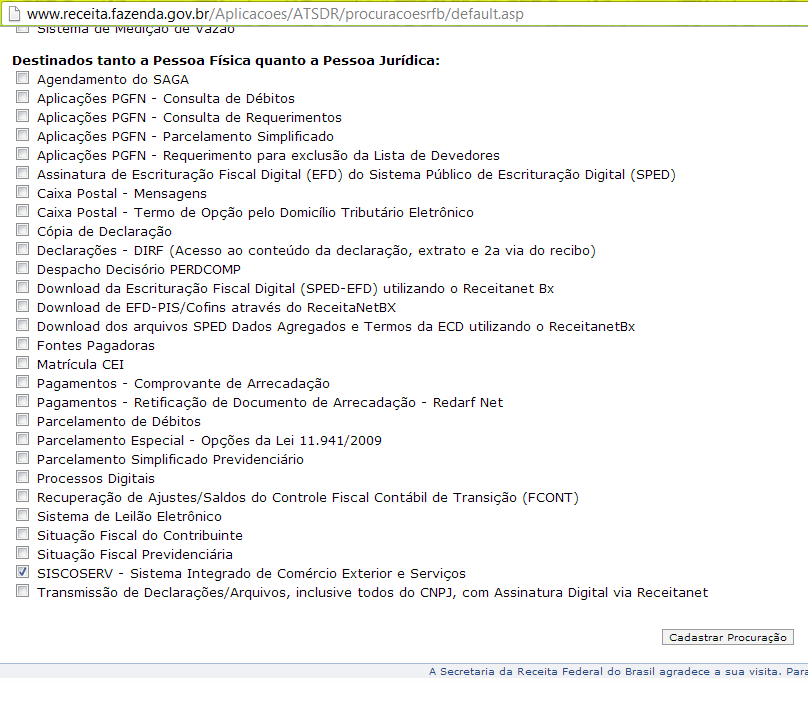Tick Parcelamento Simplificado Previdenciário checkbox

22,458
